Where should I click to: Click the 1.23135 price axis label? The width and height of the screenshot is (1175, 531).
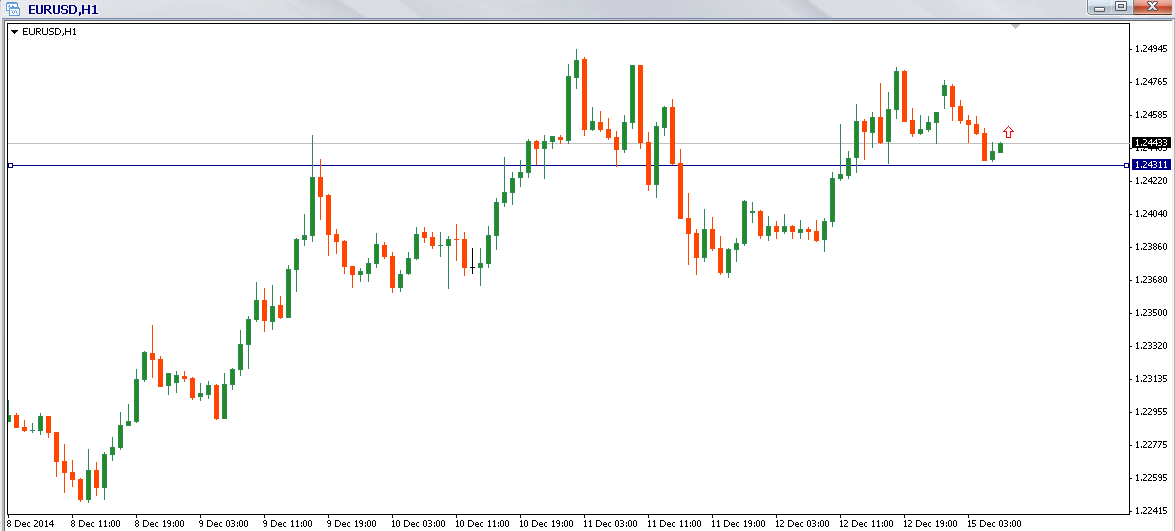pos(1150,379)
